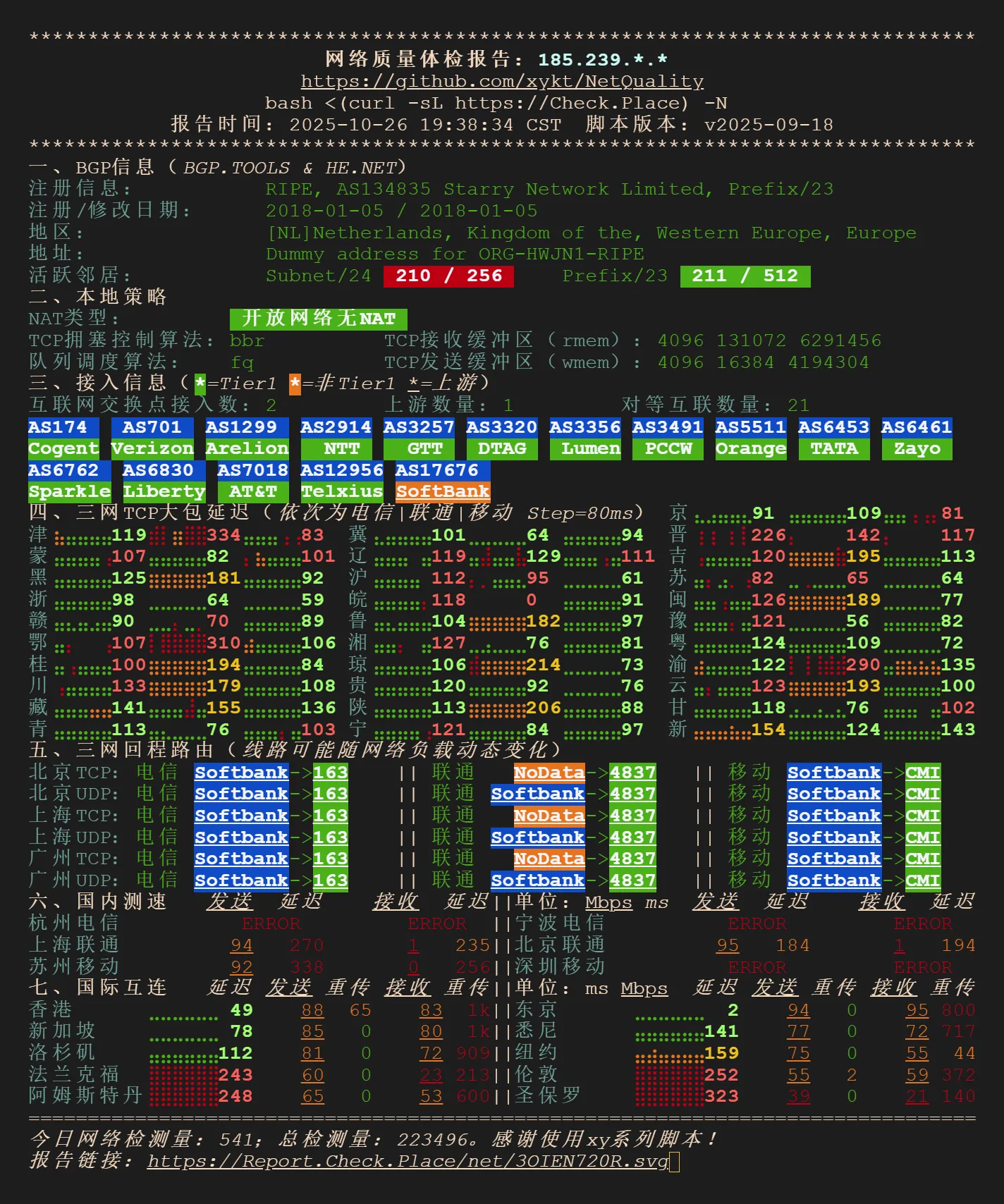Click the bash curl command line
This screenshot has height=1204, width=1004.
(496, 103)
